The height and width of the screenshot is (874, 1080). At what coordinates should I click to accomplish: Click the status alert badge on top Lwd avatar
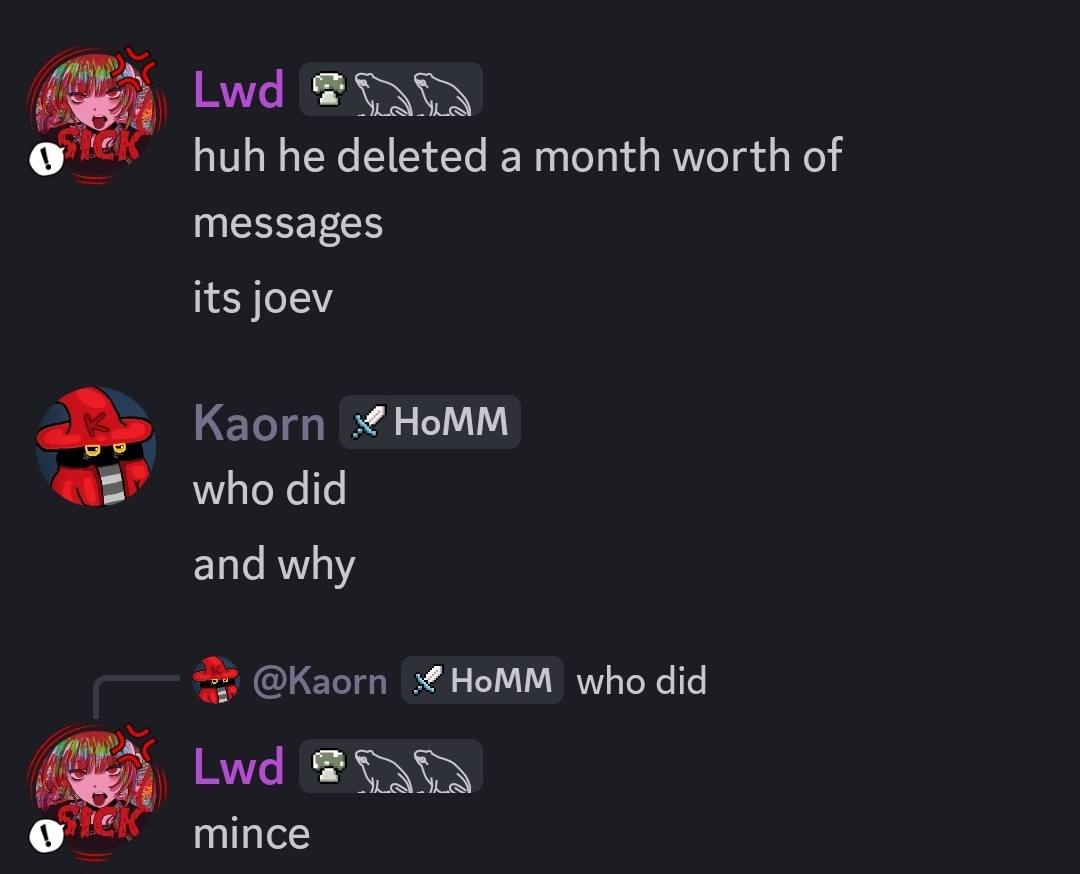pyautogui.click(x=46, y=159)
